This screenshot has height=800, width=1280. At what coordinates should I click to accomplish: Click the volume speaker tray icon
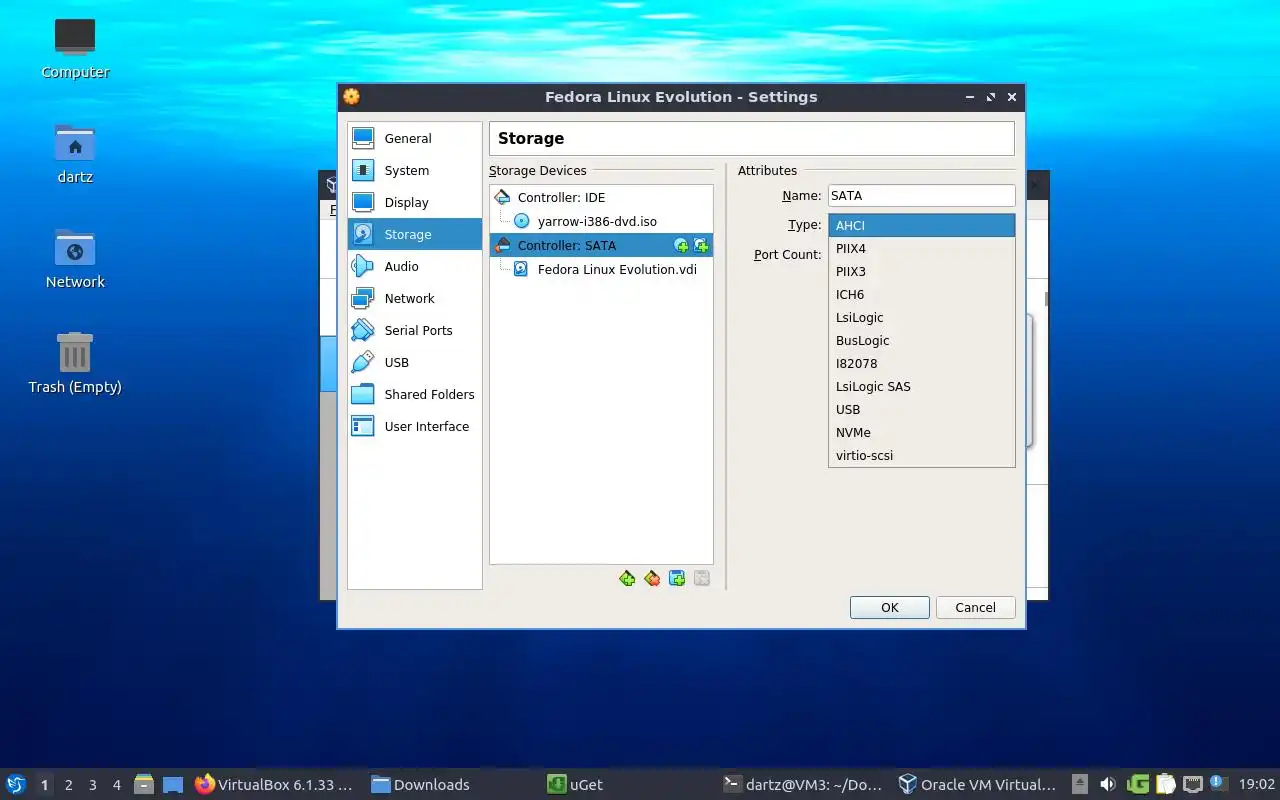[x=1108, y=785]
